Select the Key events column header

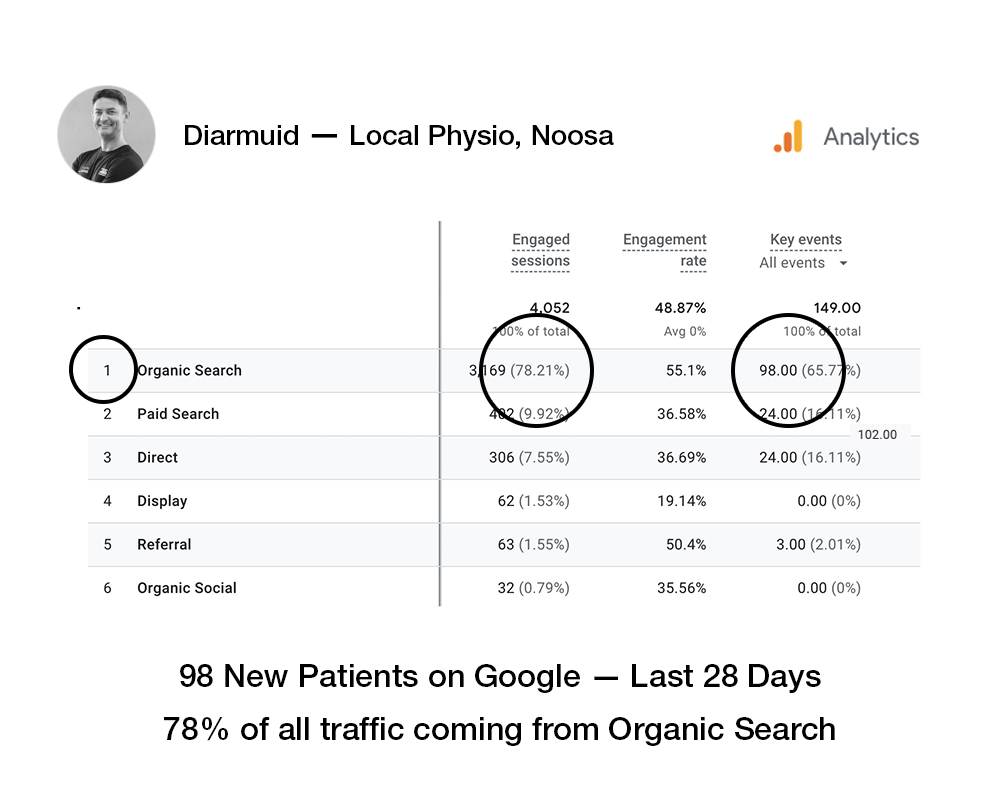[806, 239]
